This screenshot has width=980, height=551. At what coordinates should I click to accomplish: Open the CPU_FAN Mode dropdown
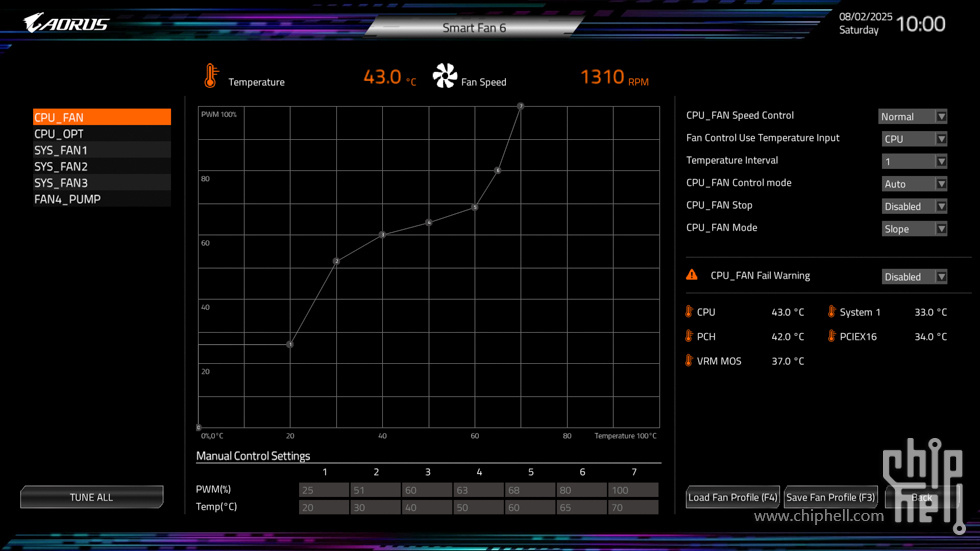pyautogui.click(x=914, y=229)
